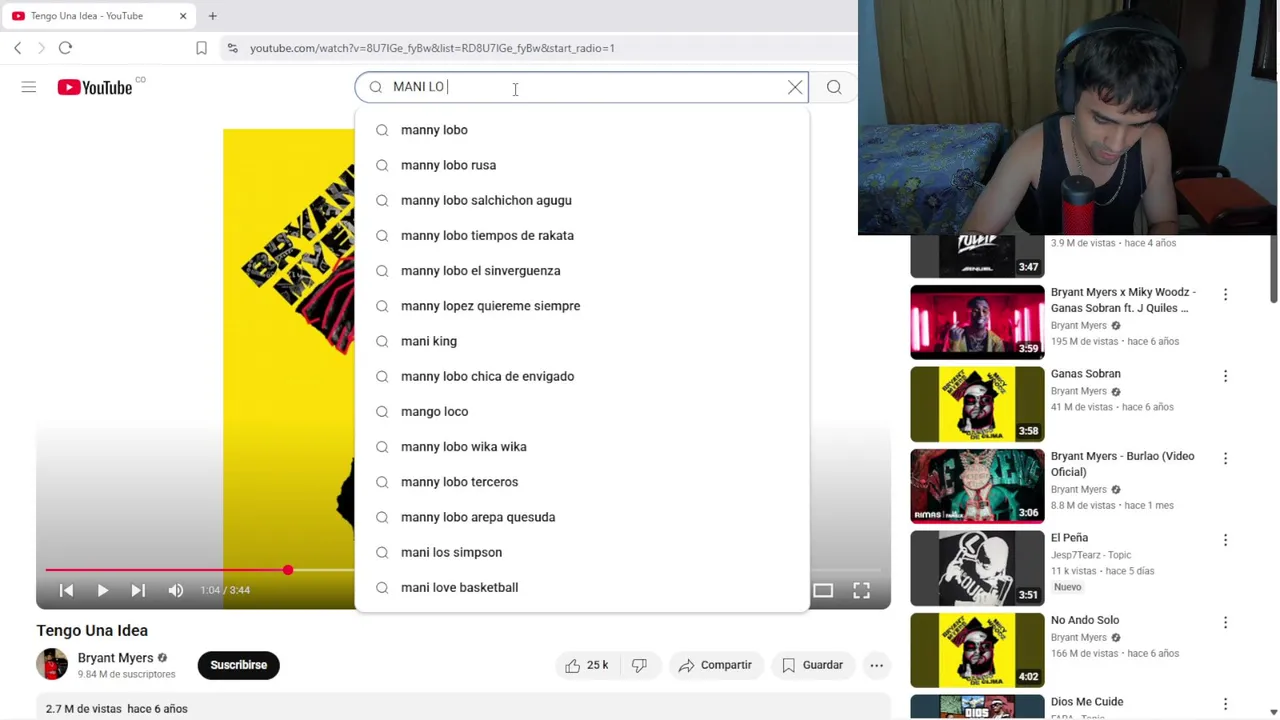Open options menu for No Ando Solo
Screen dimensions: 1280x720
point(1225,622)
